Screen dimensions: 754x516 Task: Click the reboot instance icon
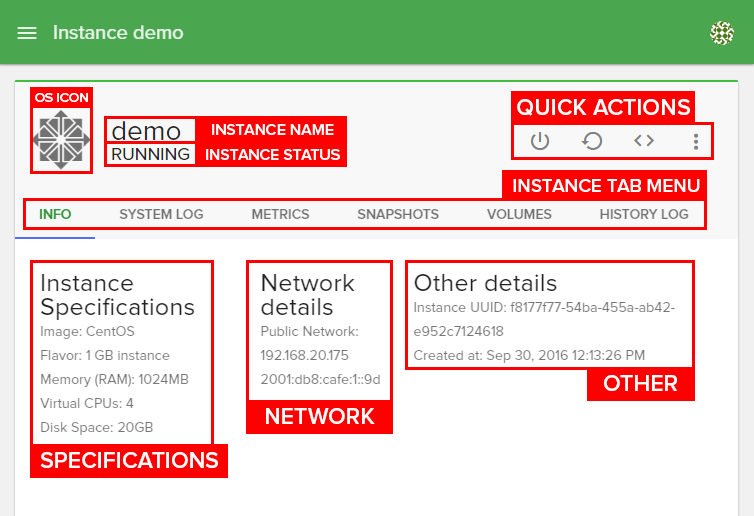click(x=592, y=141)
